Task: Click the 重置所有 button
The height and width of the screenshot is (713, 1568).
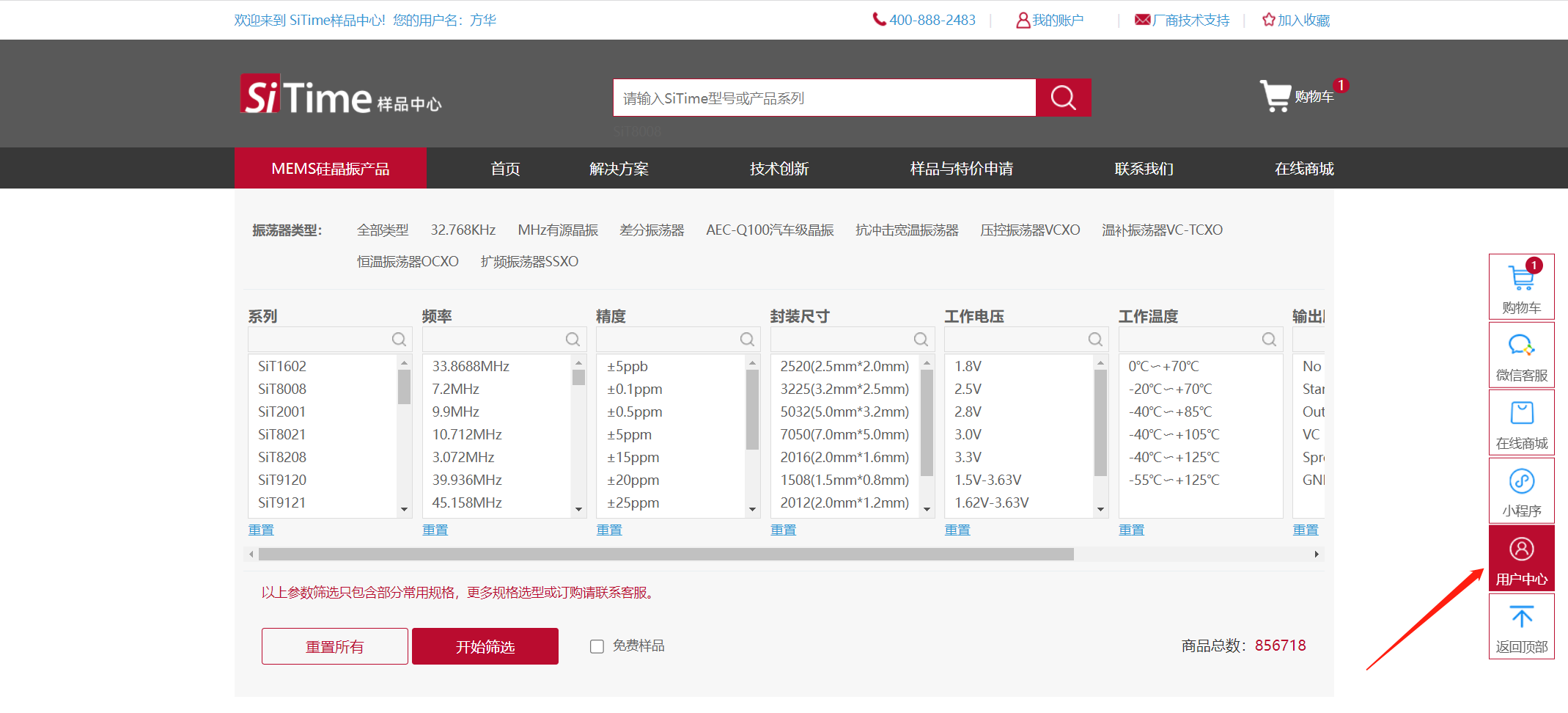Action: point(335,646)
